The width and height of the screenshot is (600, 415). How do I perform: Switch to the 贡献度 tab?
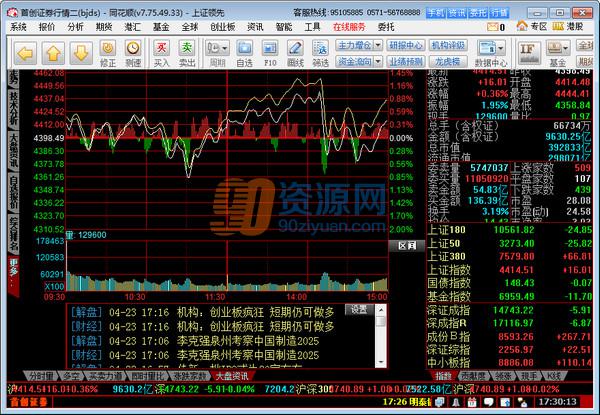tap(472, 376)
